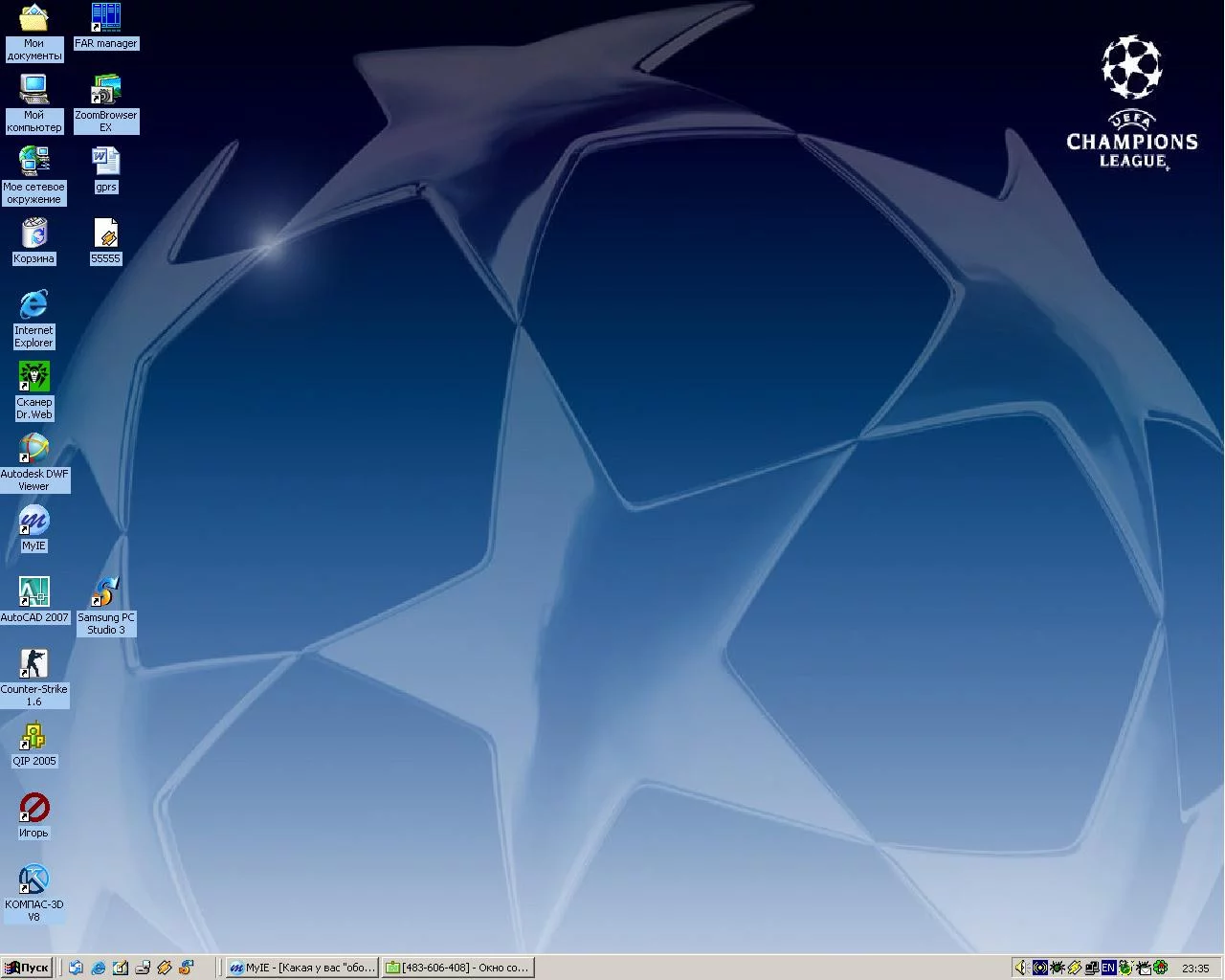Open the Пуск start menu

coord(27,968)
